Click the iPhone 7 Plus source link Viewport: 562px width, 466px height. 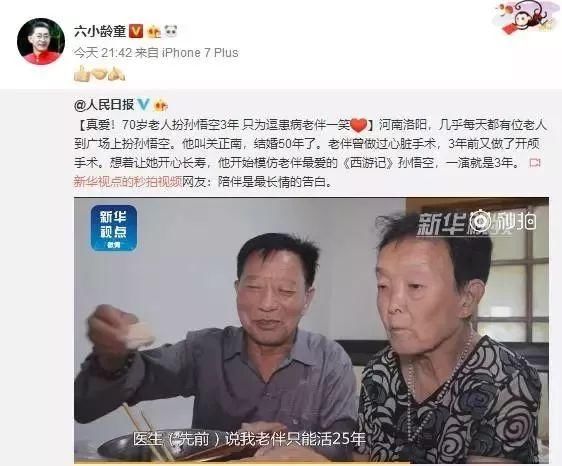pos(200,53)
